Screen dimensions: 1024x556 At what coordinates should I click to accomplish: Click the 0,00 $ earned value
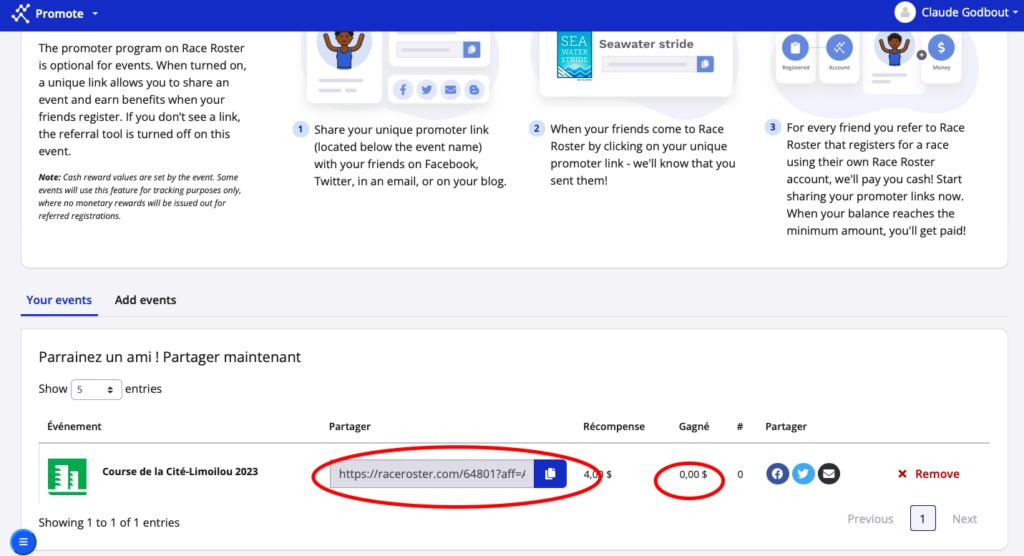693,474
